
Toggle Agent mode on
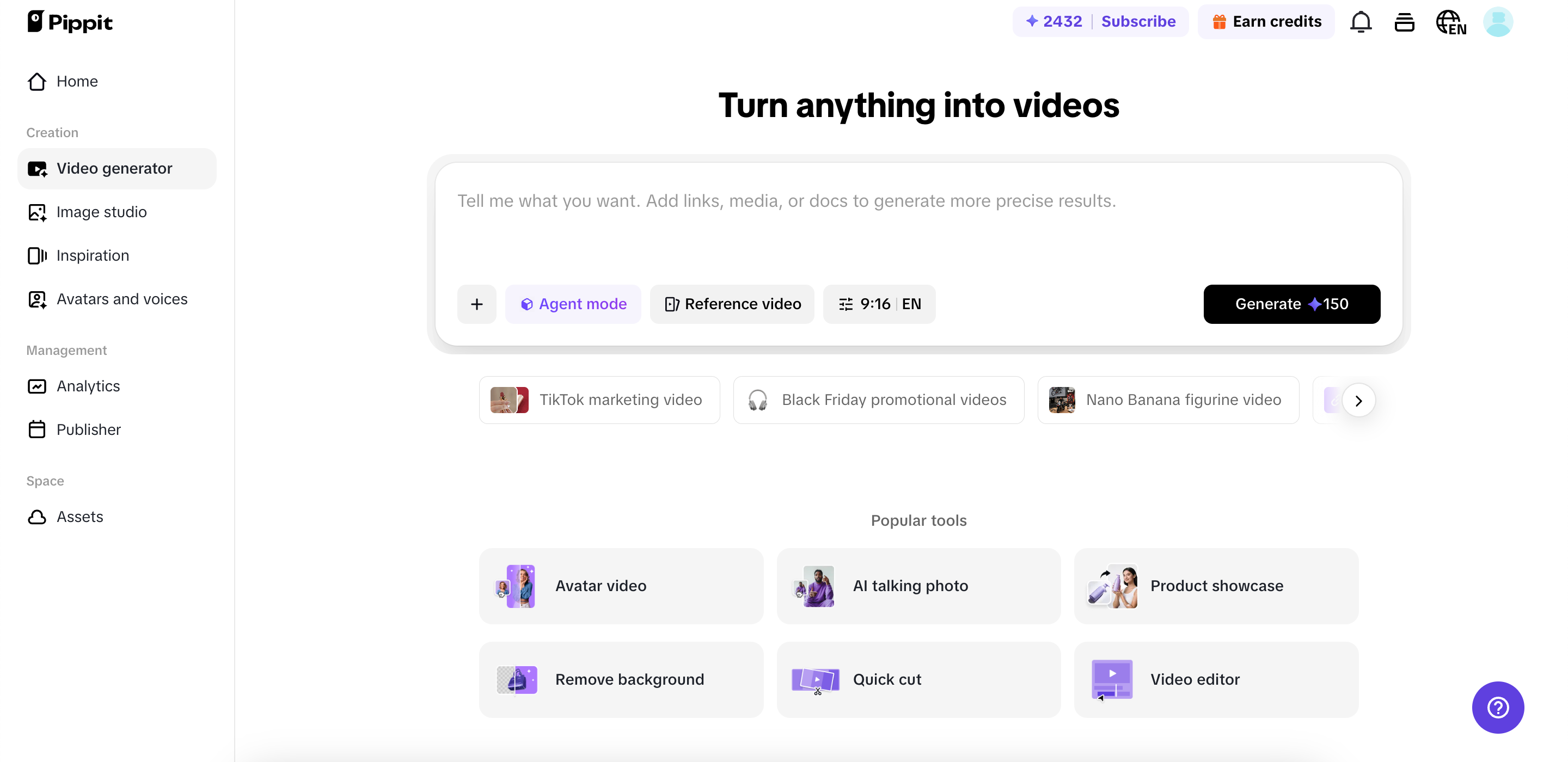573,304
